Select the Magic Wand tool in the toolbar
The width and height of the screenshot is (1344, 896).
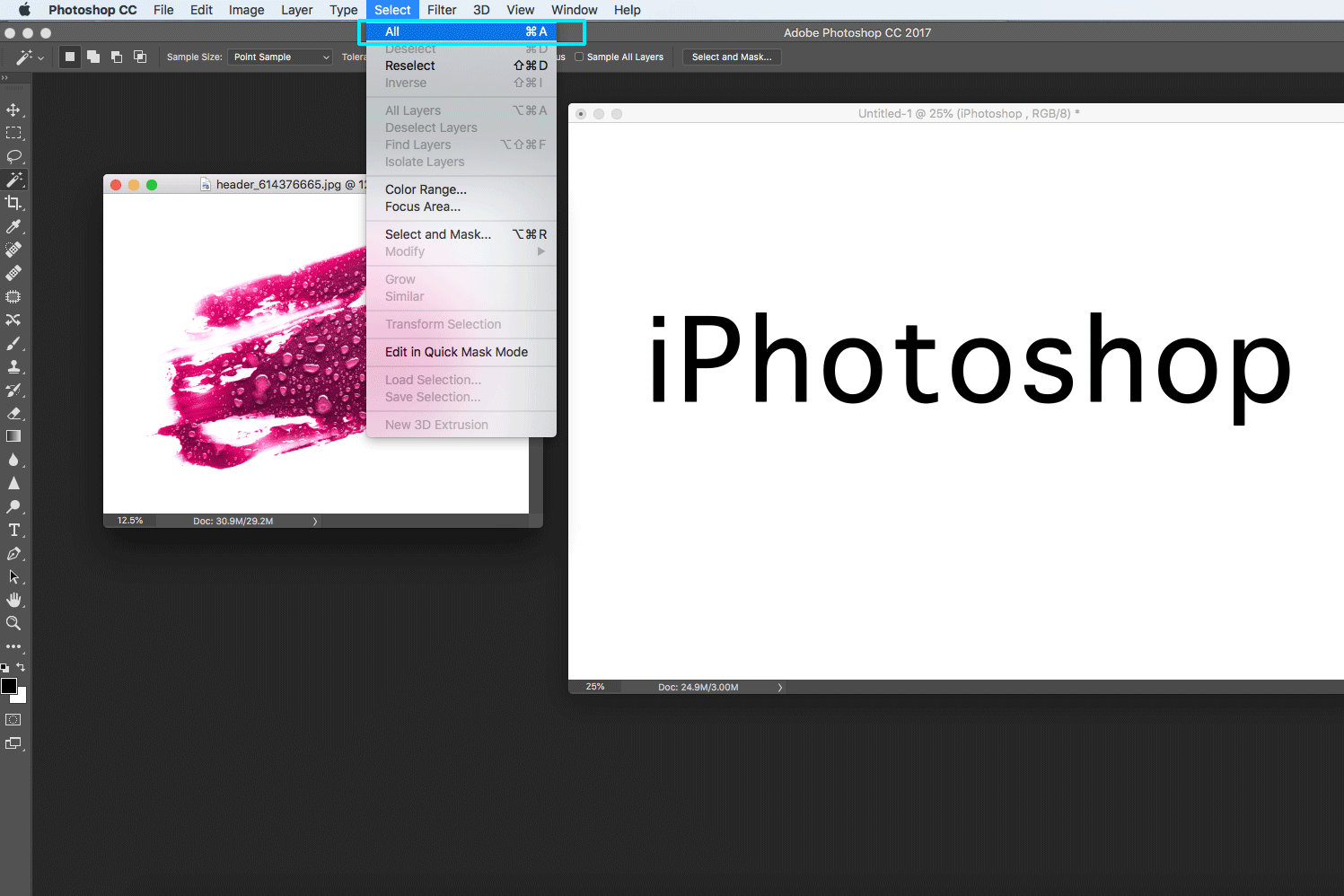click(13, 180)
